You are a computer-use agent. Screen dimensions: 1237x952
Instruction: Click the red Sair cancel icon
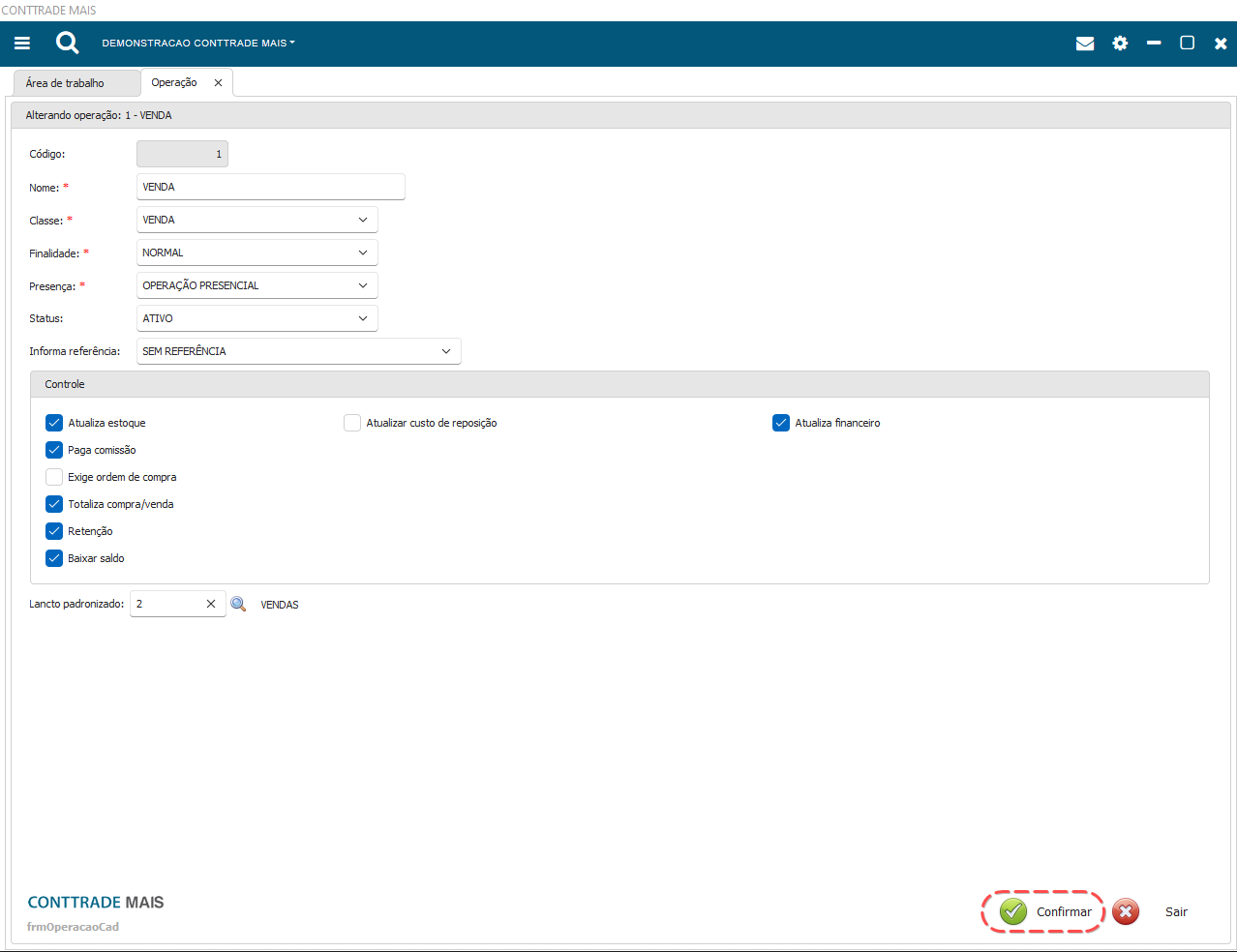(1126, 911)
